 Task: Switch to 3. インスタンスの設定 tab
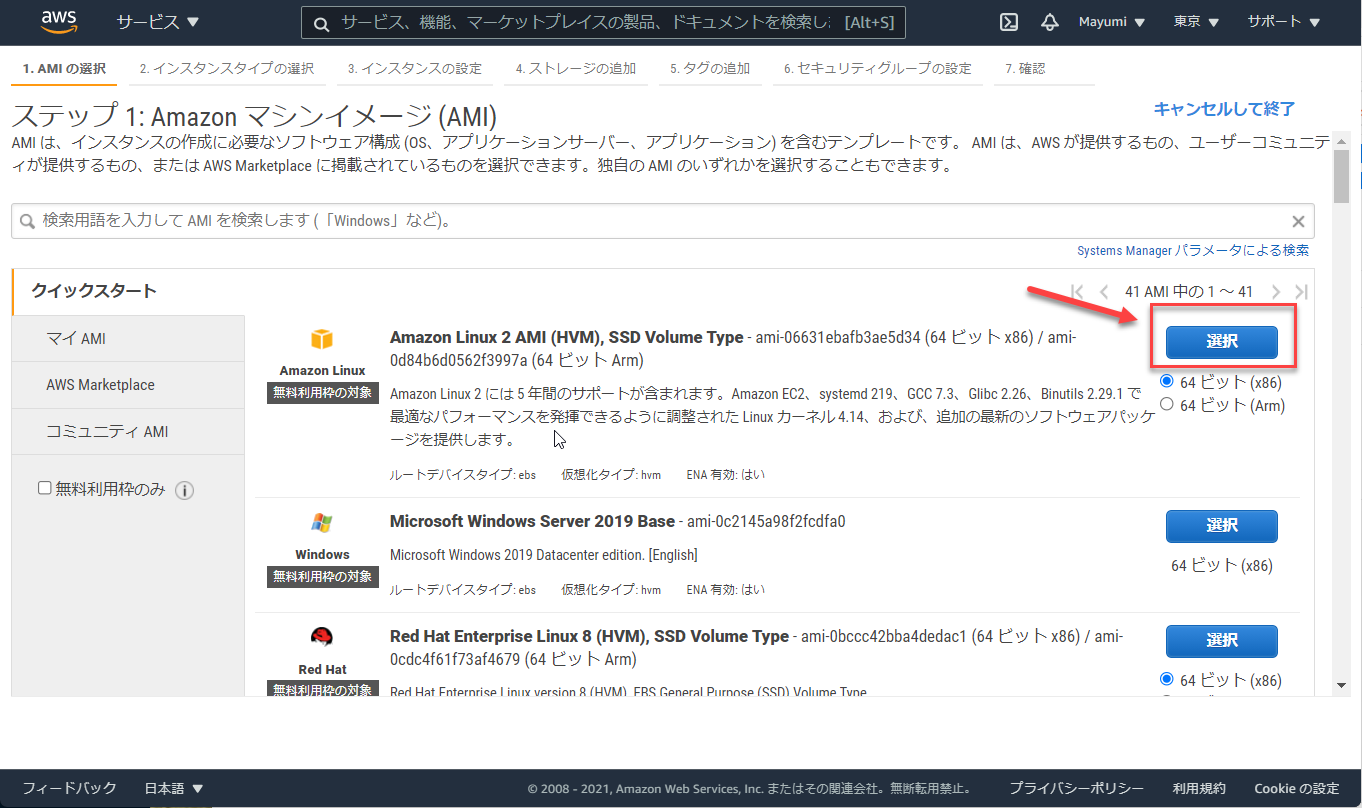(415, 69)
